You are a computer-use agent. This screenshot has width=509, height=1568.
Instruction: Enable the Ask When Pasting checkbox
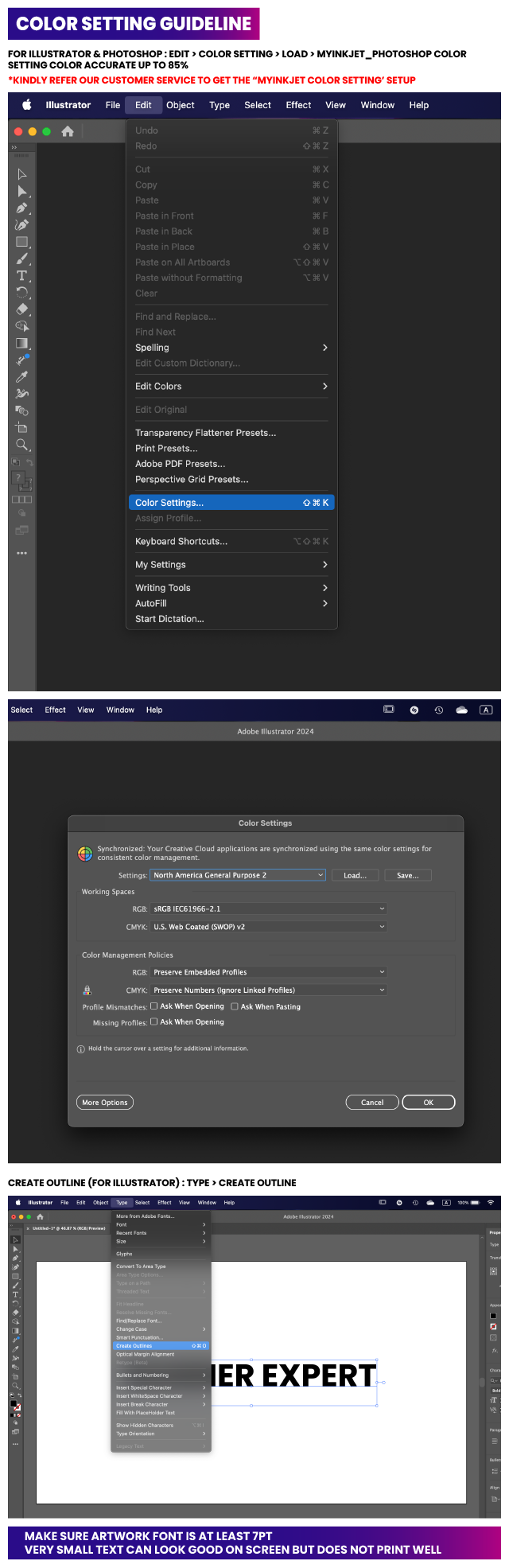pos(235,1006)
